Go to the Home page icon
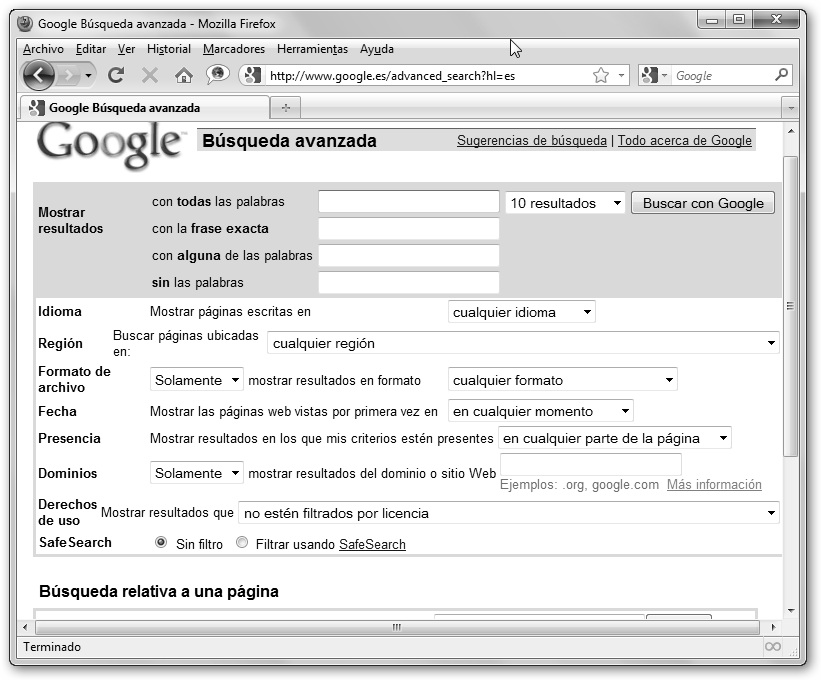This screenshot has width=821, height=680. point(183,75)
